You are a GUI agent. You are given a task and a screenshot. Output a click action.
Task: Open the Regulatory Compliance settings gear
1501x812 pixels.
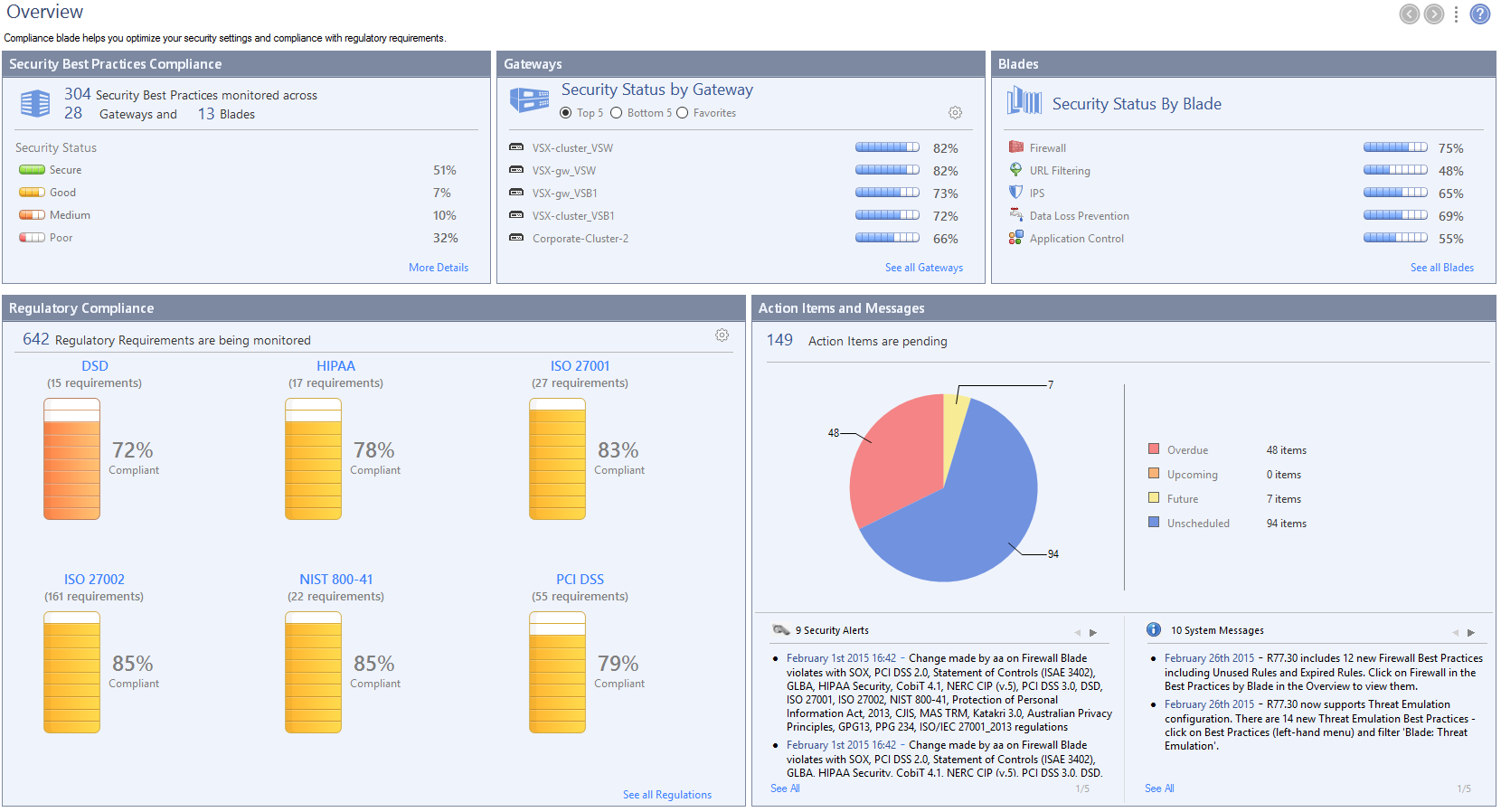click(722, 335)
